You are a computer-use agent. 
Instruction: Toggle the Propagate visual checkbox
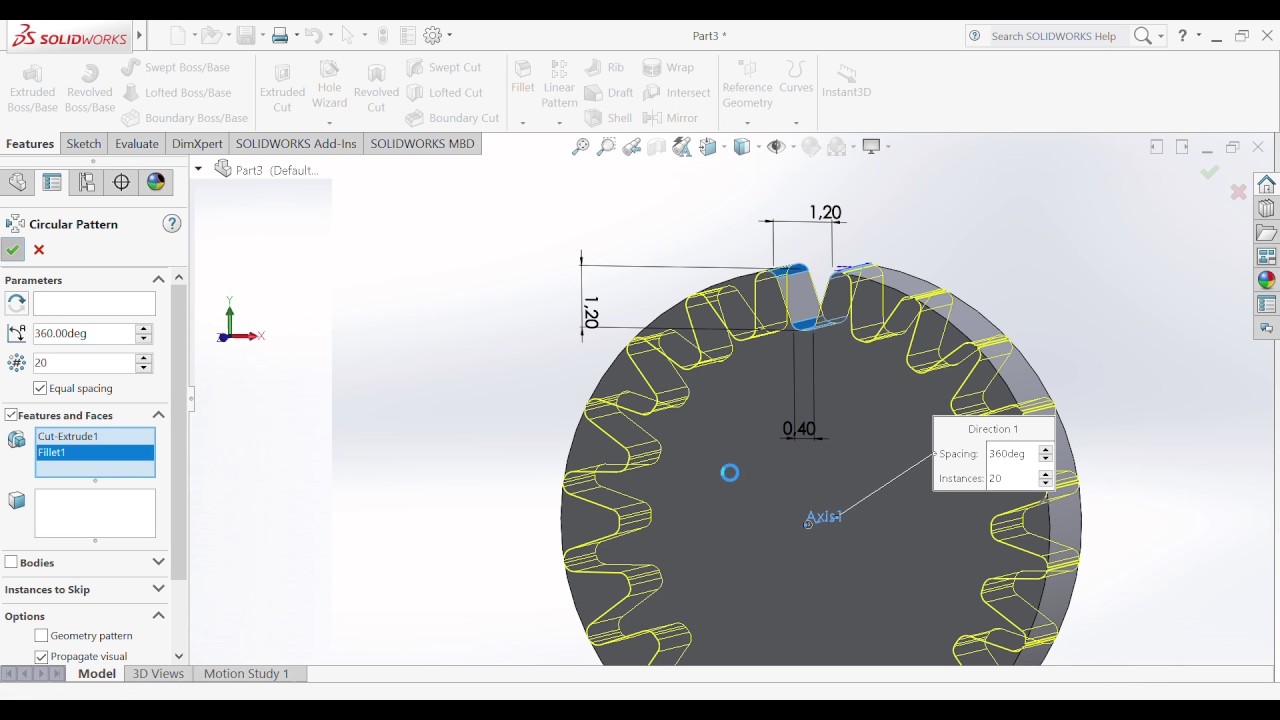point(41,656)
